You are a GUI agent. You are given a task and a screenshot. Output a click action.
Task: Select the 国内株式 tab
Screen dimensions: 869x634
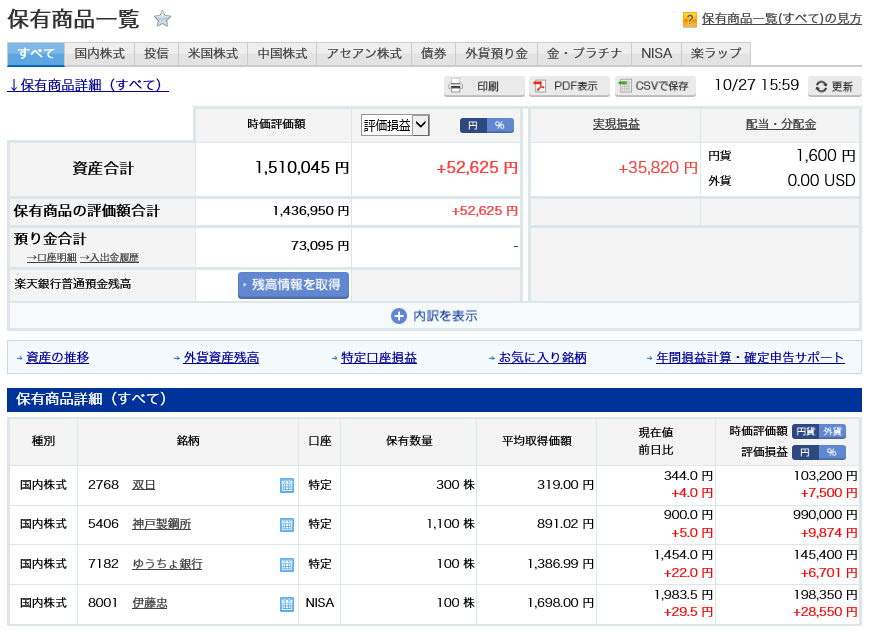[99, 54]
